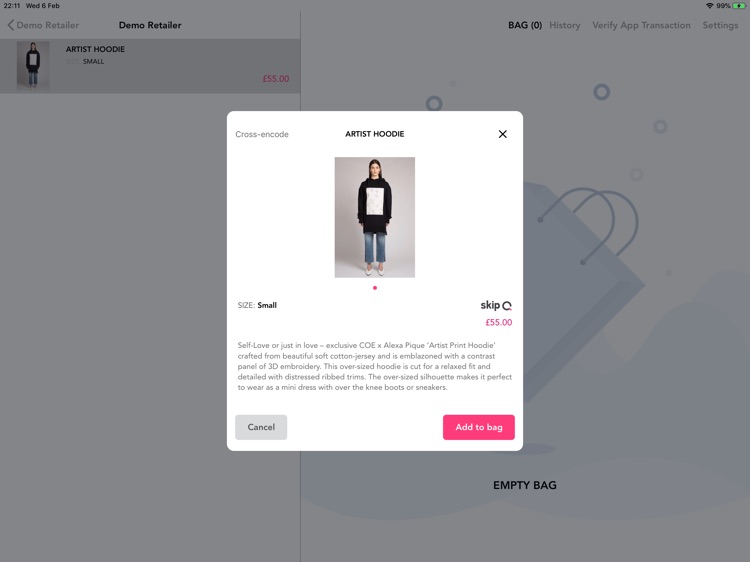Tap the battery icon in status bar

click(739, 6)
